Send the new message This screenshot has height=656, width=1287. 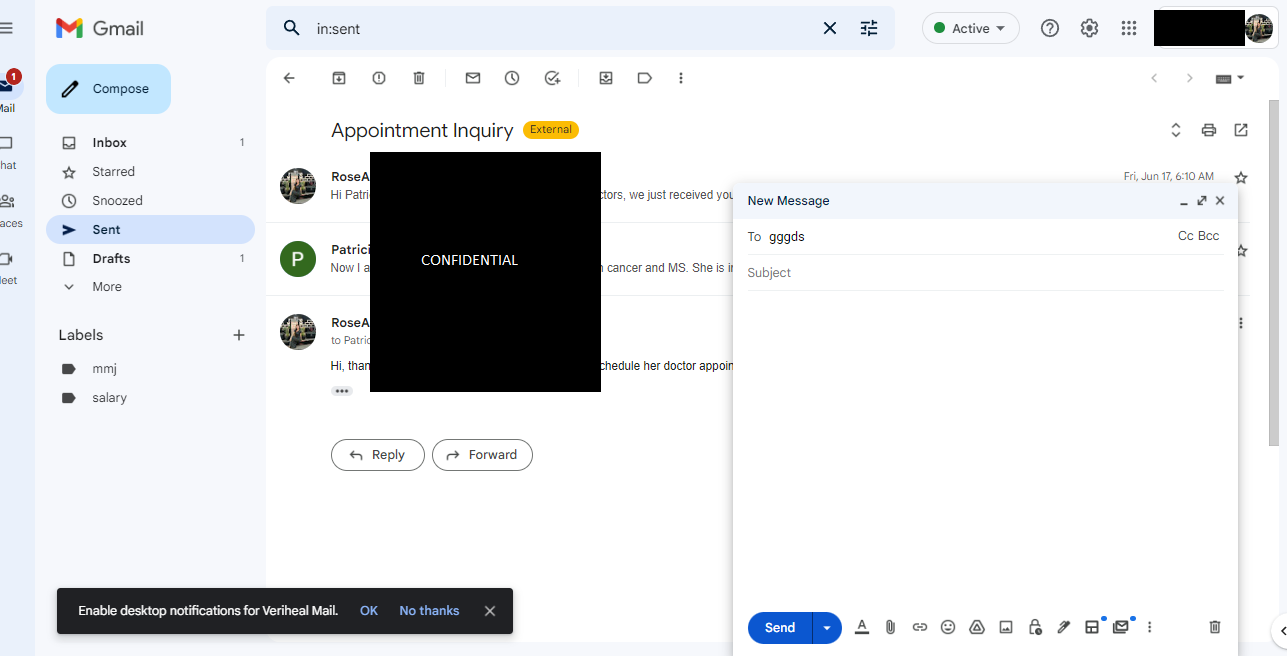click(780, 628)
